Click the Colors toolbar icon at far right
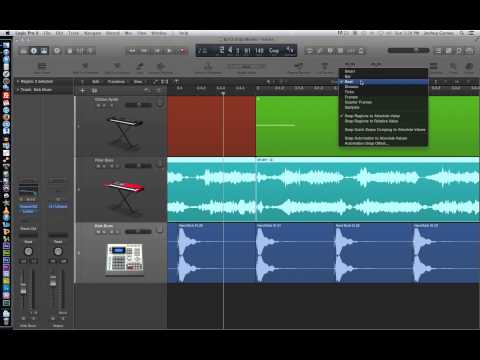The width and height of the screenshot is (480, 360). [x=469, y=67]
